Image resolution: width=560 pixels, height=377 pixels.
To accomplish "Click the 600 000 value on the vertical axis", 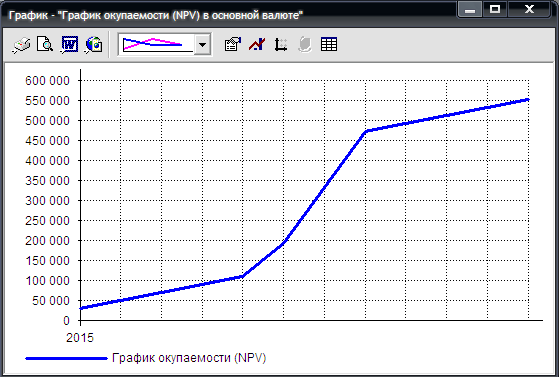I will (x=47, y=81).
